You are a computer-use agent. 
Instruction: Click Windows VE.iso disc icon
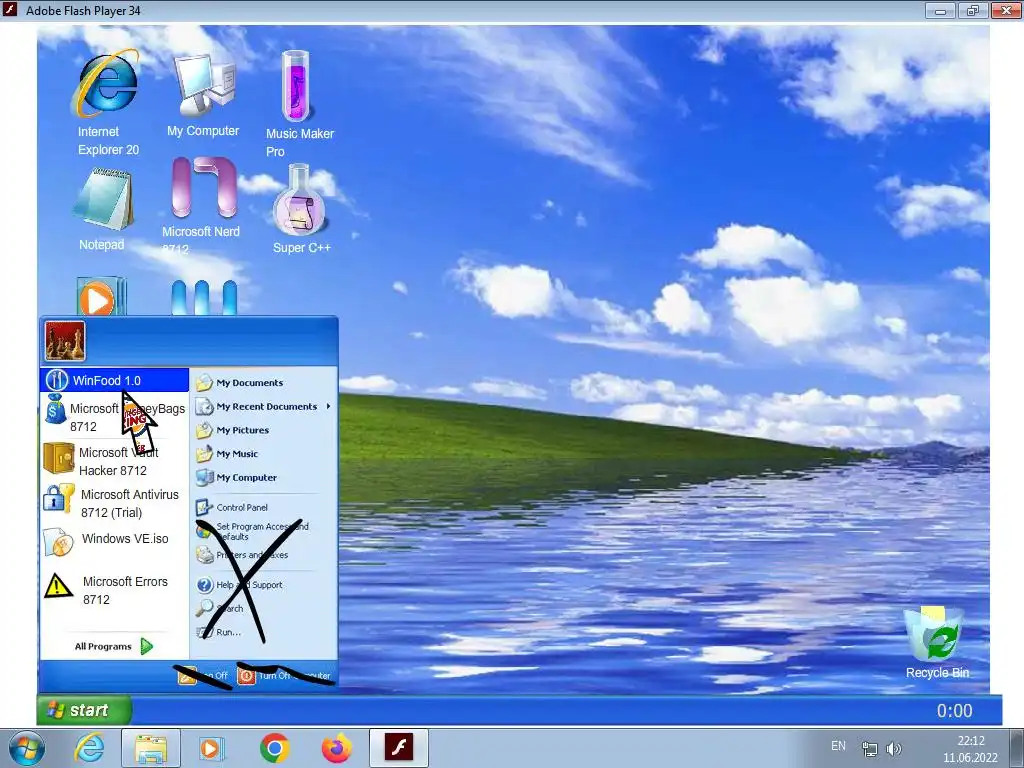58,542
